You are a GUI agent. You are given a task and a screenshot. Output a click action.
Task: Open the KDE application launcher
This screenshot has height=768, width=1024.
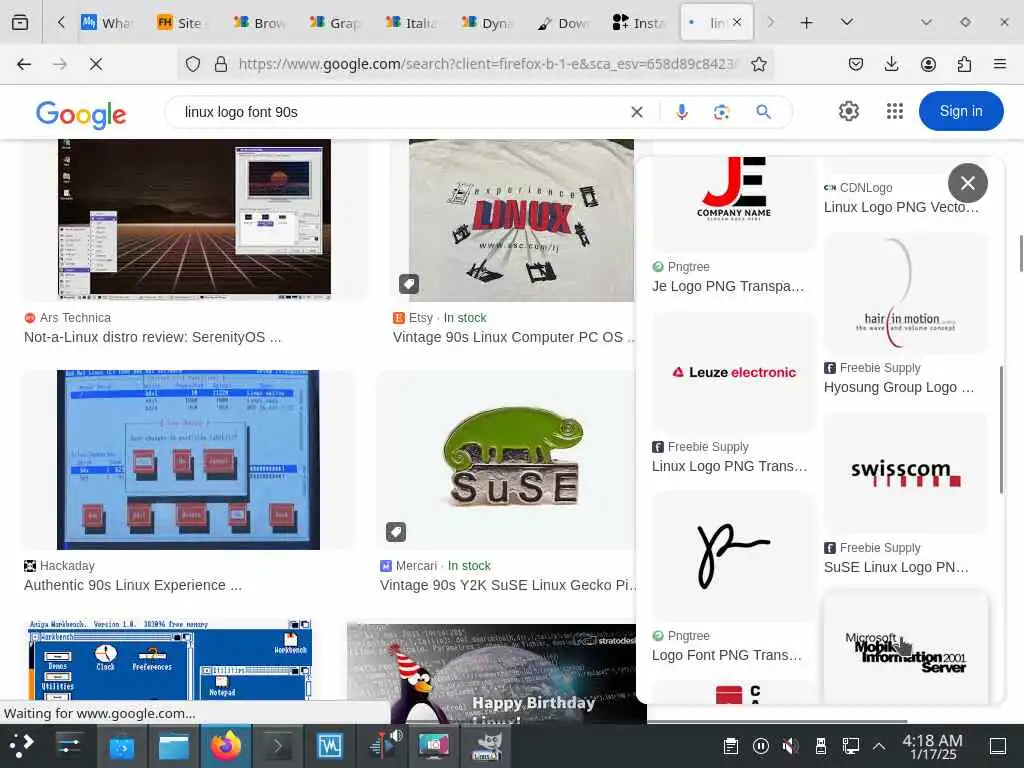click(23, 745)
